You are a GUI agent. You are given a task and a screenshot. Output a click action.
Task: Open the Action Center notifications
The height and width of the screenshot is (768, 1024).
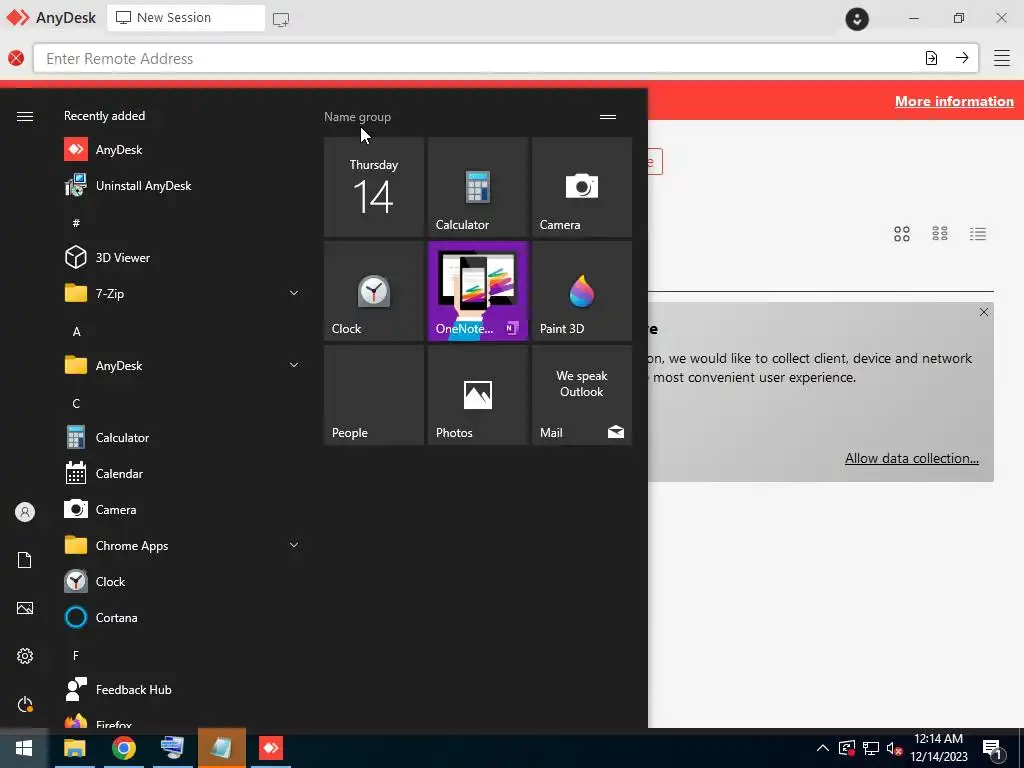pyautogui.click(x=993, y=749)
